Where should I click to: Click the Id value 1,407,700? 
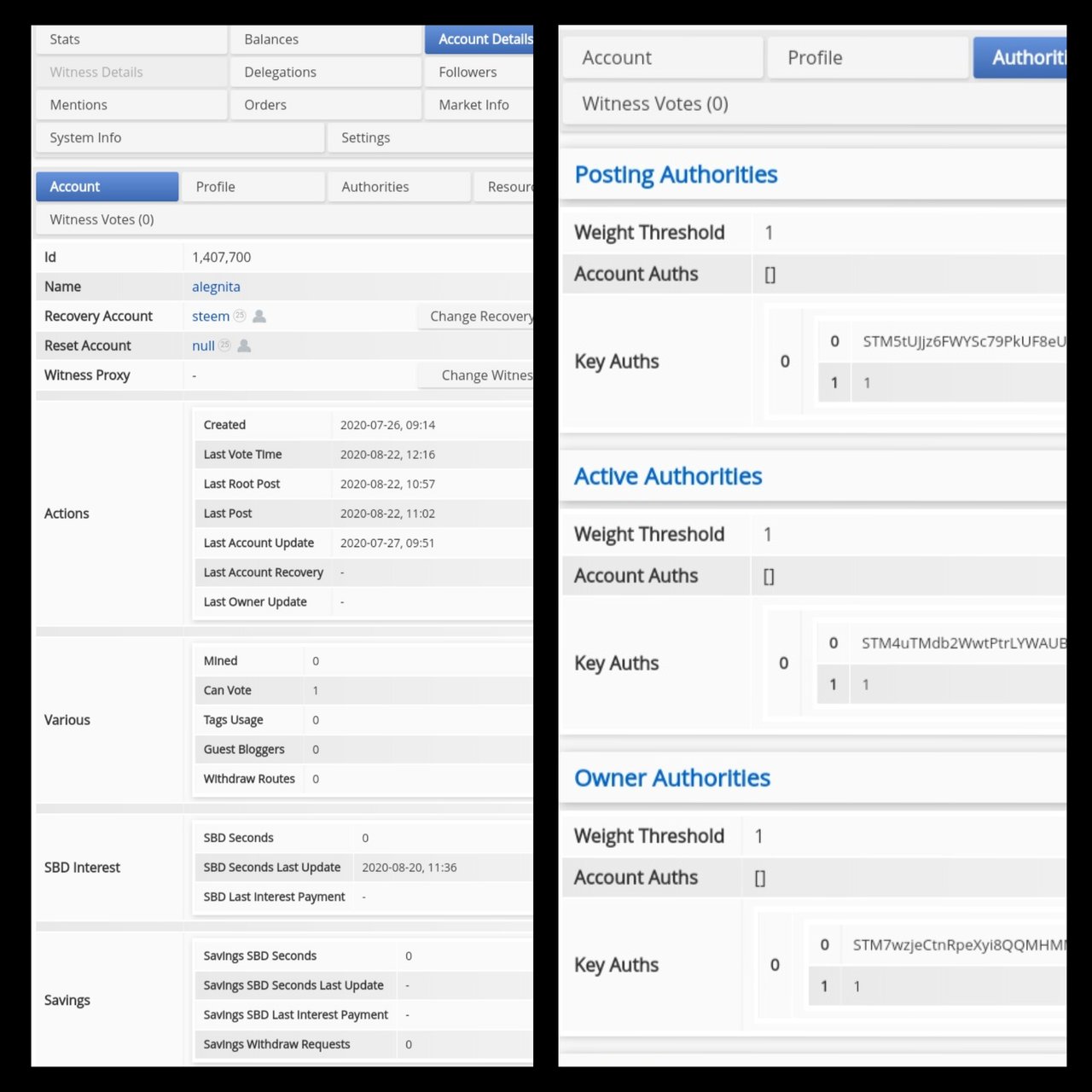(x=222, y=257)
